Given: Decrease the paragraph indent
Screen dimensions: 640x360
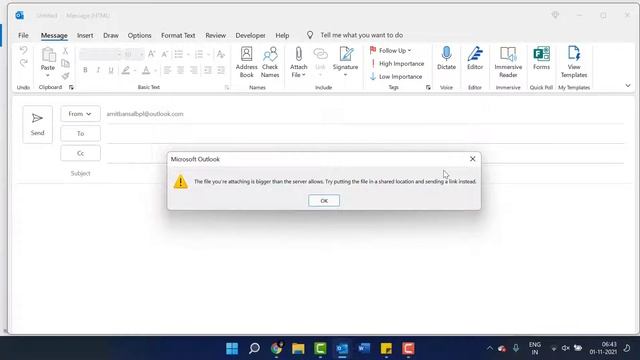Looking at the screenshot, I should pos(208,70).
